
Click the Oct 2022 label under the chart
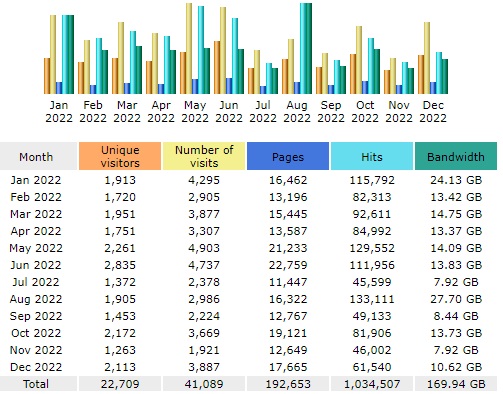click(x=365, y=112)
